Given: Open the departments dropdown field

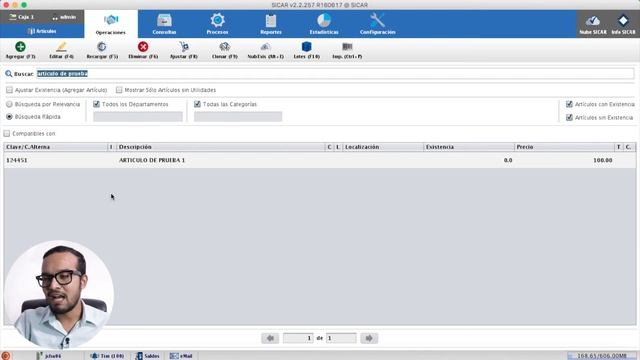Looking at the screenshot, I should coord(138,117).
